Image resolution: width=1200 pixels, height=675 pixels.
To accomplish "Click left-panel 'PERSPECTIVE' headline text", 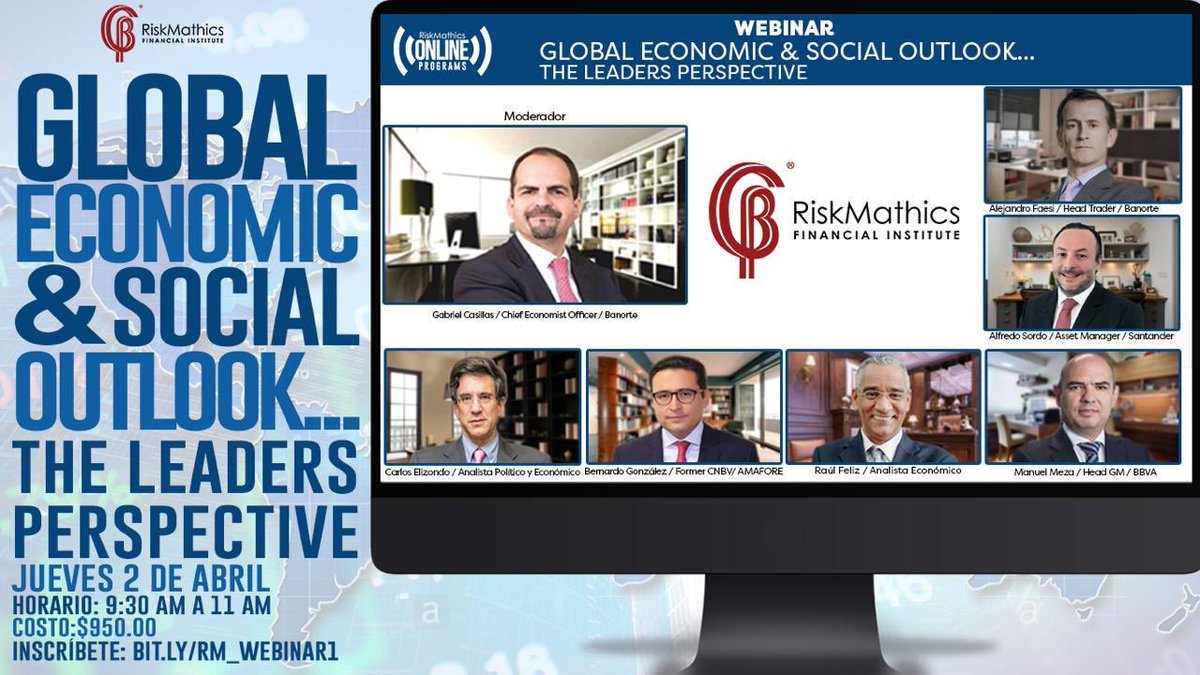I will [185, 532].
